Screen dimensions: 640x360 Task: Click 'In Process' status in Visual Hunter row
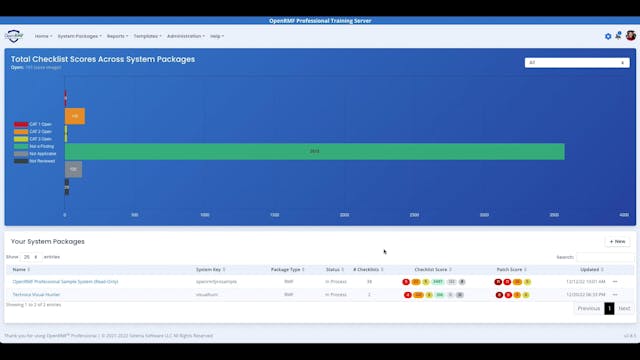(336, 294)
